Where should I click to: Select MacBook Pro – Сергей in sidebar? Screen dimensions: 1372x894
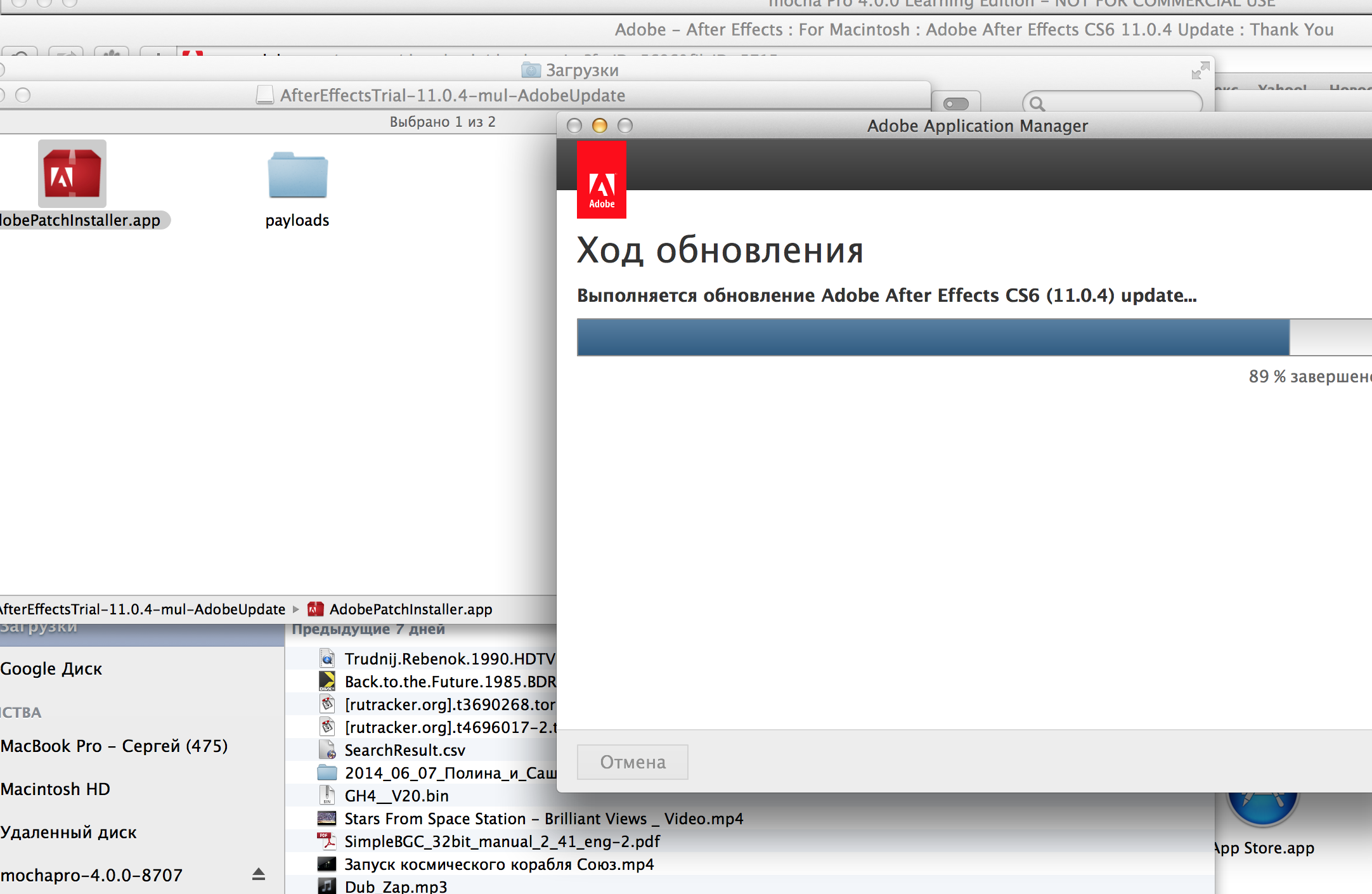click(x=114, y=746)
